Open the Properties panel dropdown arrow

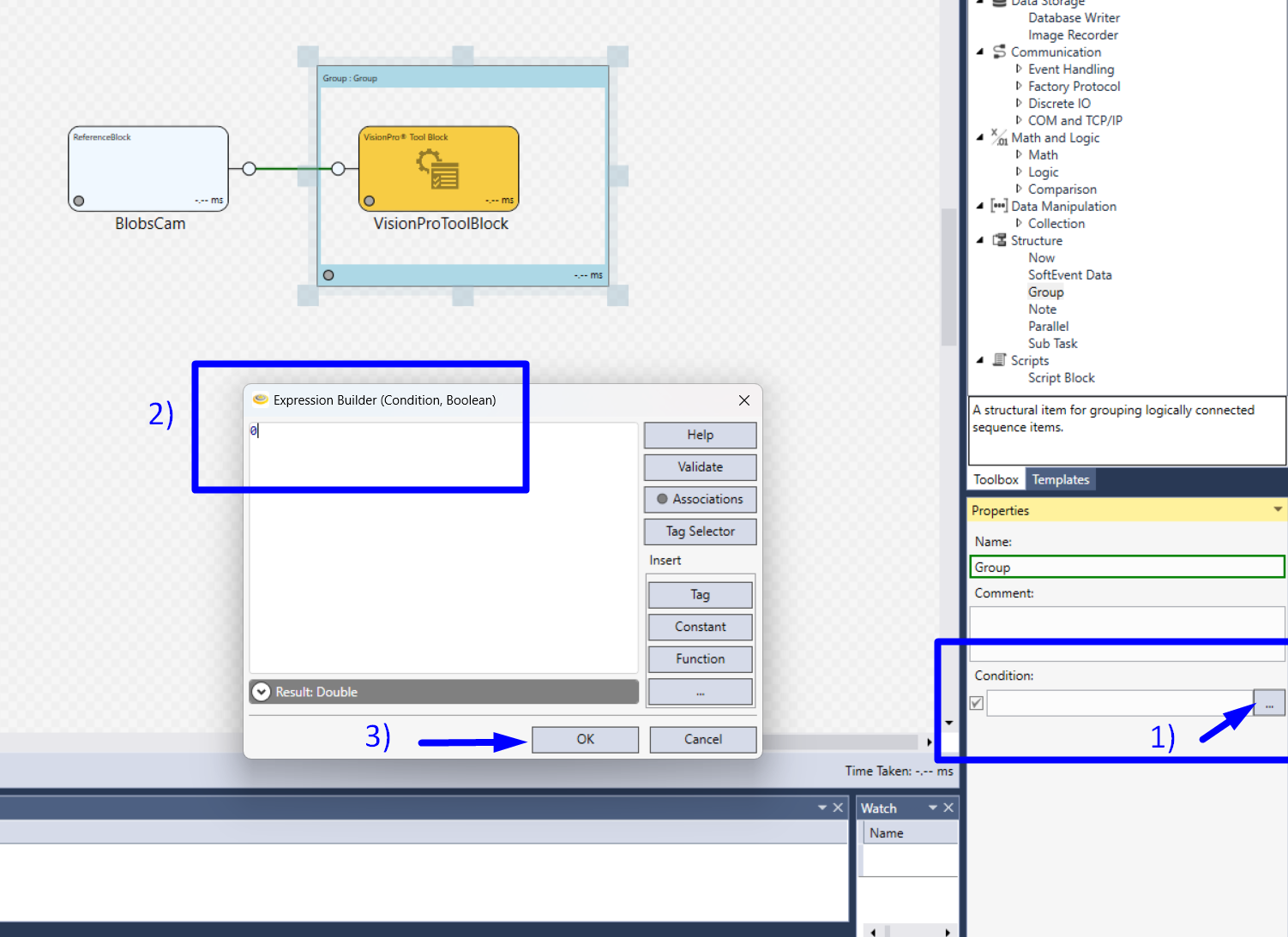(1278, 509)
